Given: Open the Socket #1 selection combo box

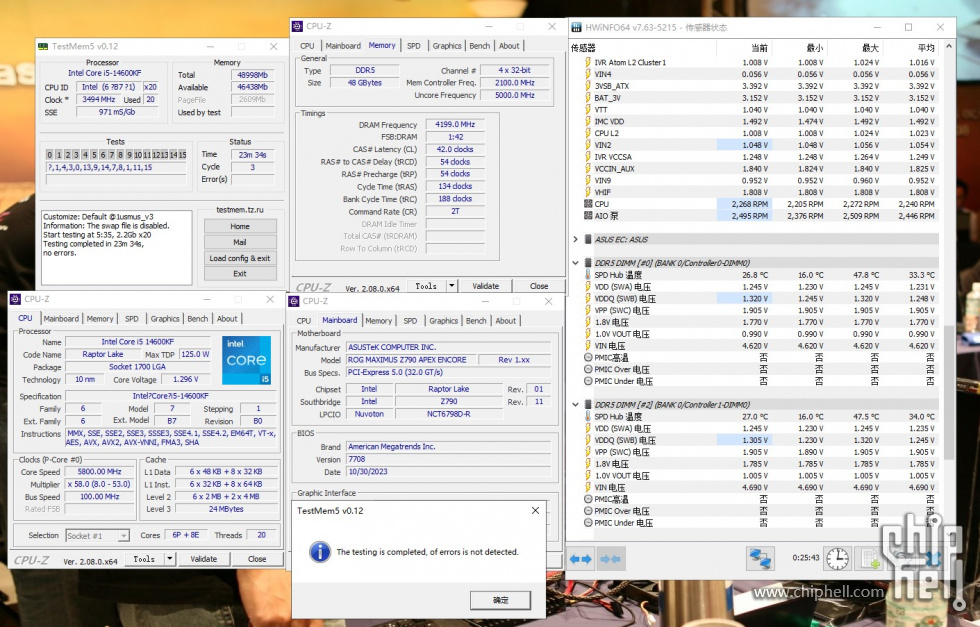Looking at the screenshot, I should [x=98, y=536].
